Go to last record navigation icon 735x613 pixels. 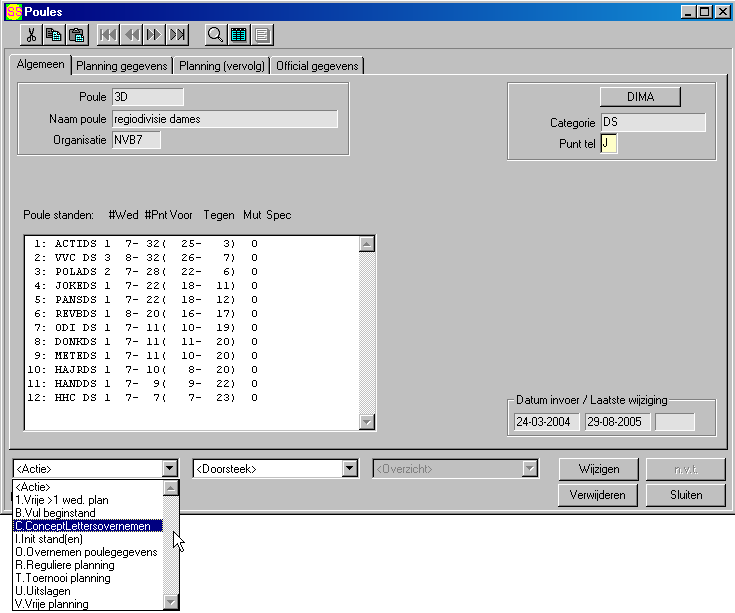tap(177, 35)
